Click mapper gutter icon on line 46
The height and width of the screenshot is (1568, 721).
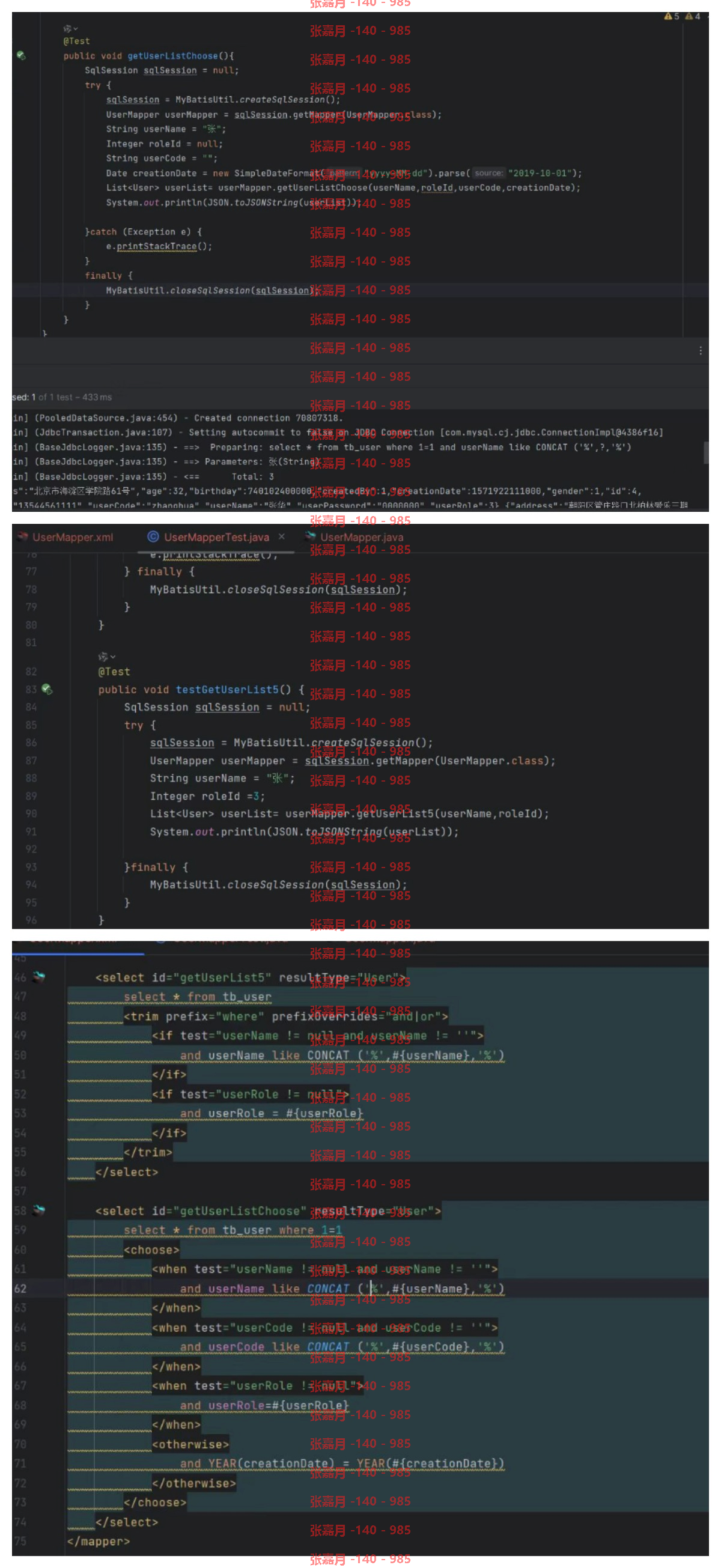pos(39,977)
